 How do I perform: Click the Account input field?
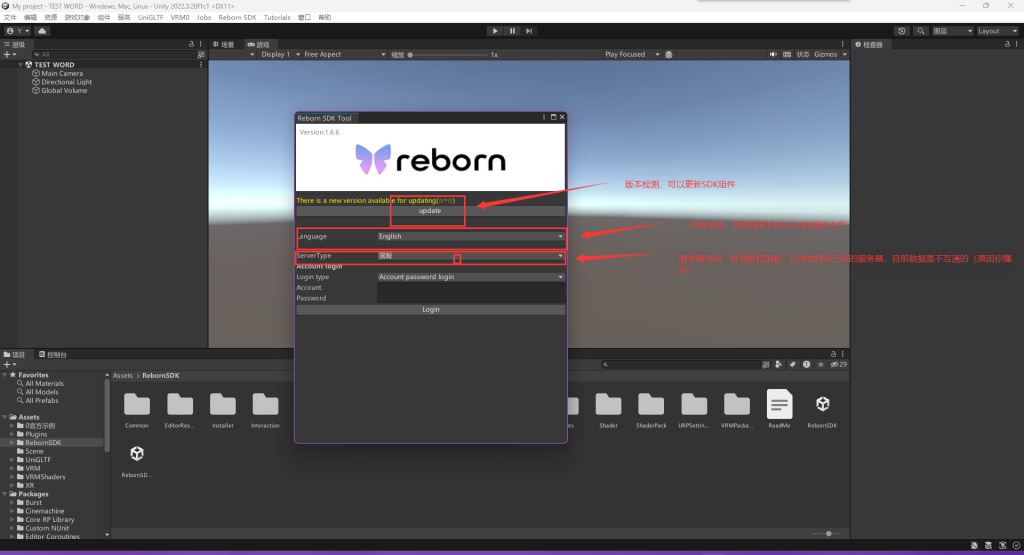point(470,288)
